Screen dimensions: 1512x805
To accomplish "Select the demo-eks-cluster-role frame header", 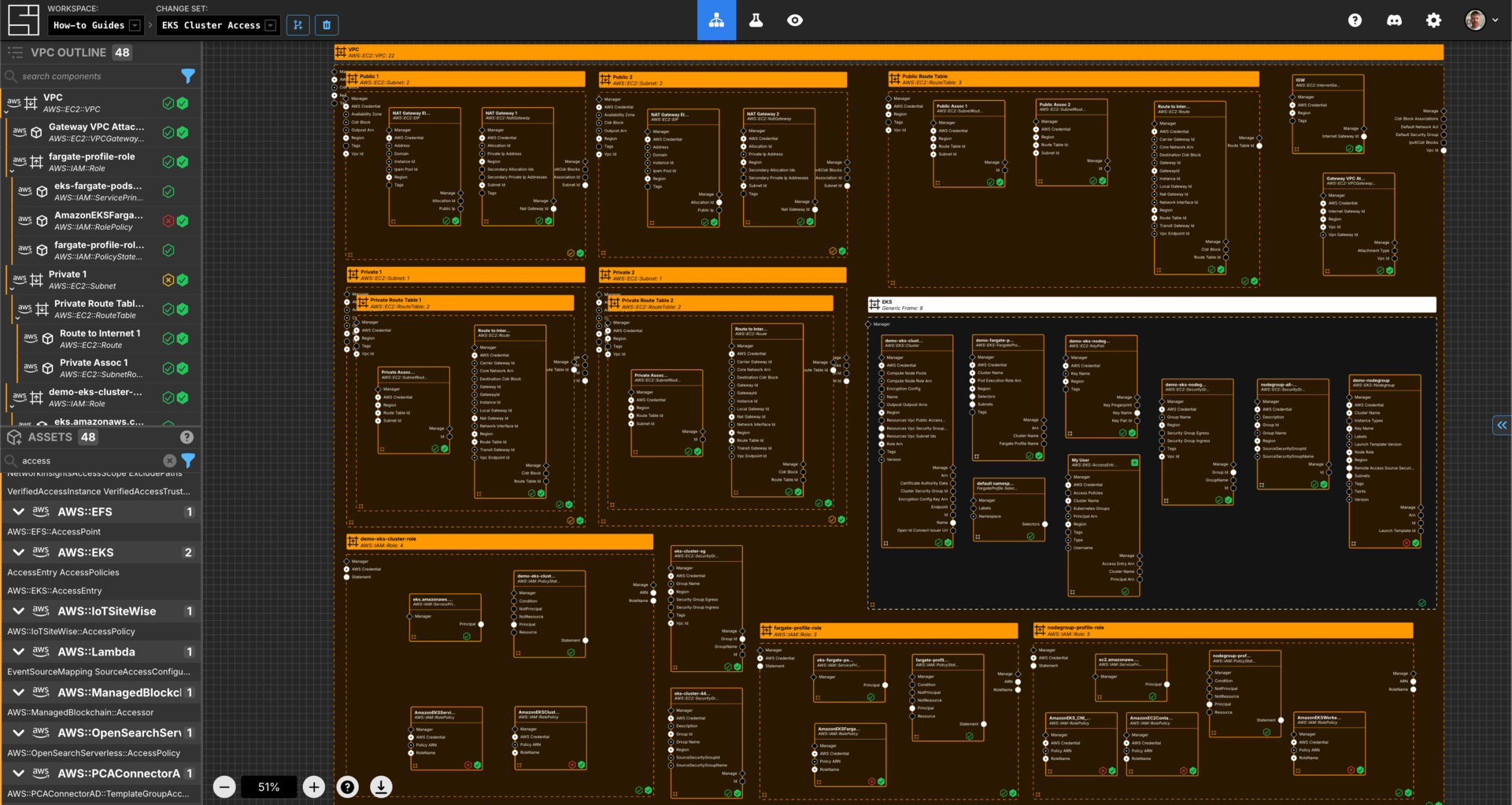I will (500, 542).
